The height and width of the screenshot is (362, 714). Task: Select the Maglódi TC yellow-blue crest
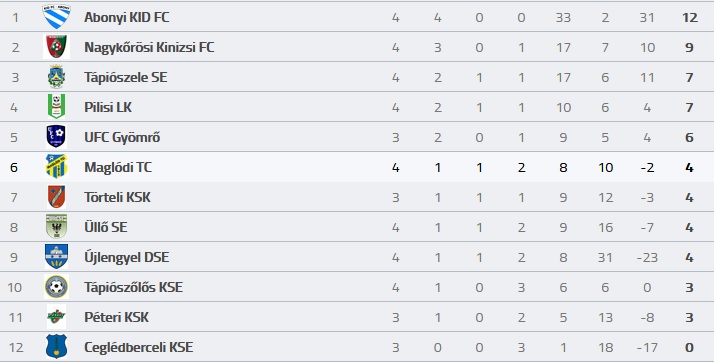tap(56, 167)
